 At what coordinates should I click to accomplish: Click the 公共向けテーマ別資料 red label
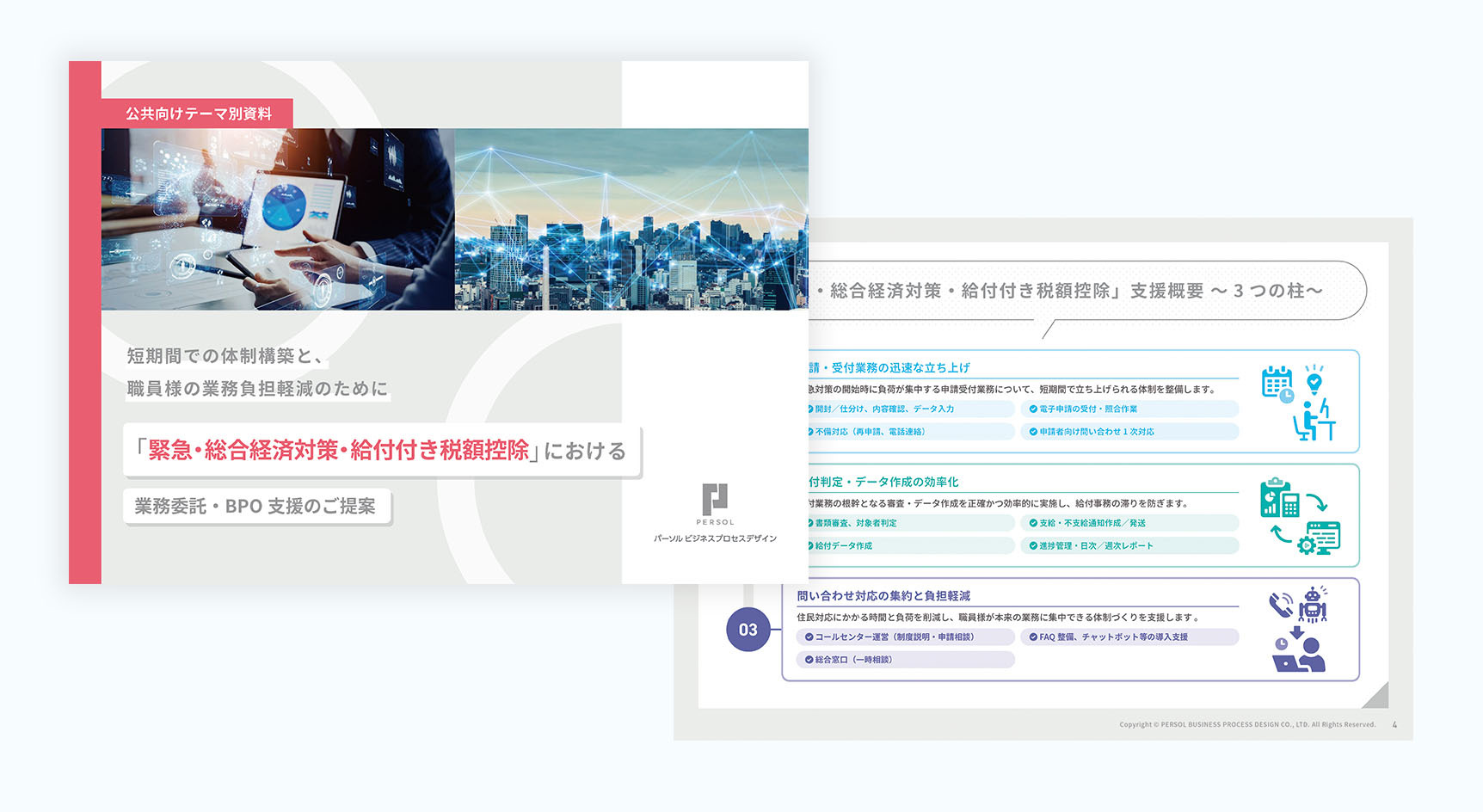coord(198,114)
